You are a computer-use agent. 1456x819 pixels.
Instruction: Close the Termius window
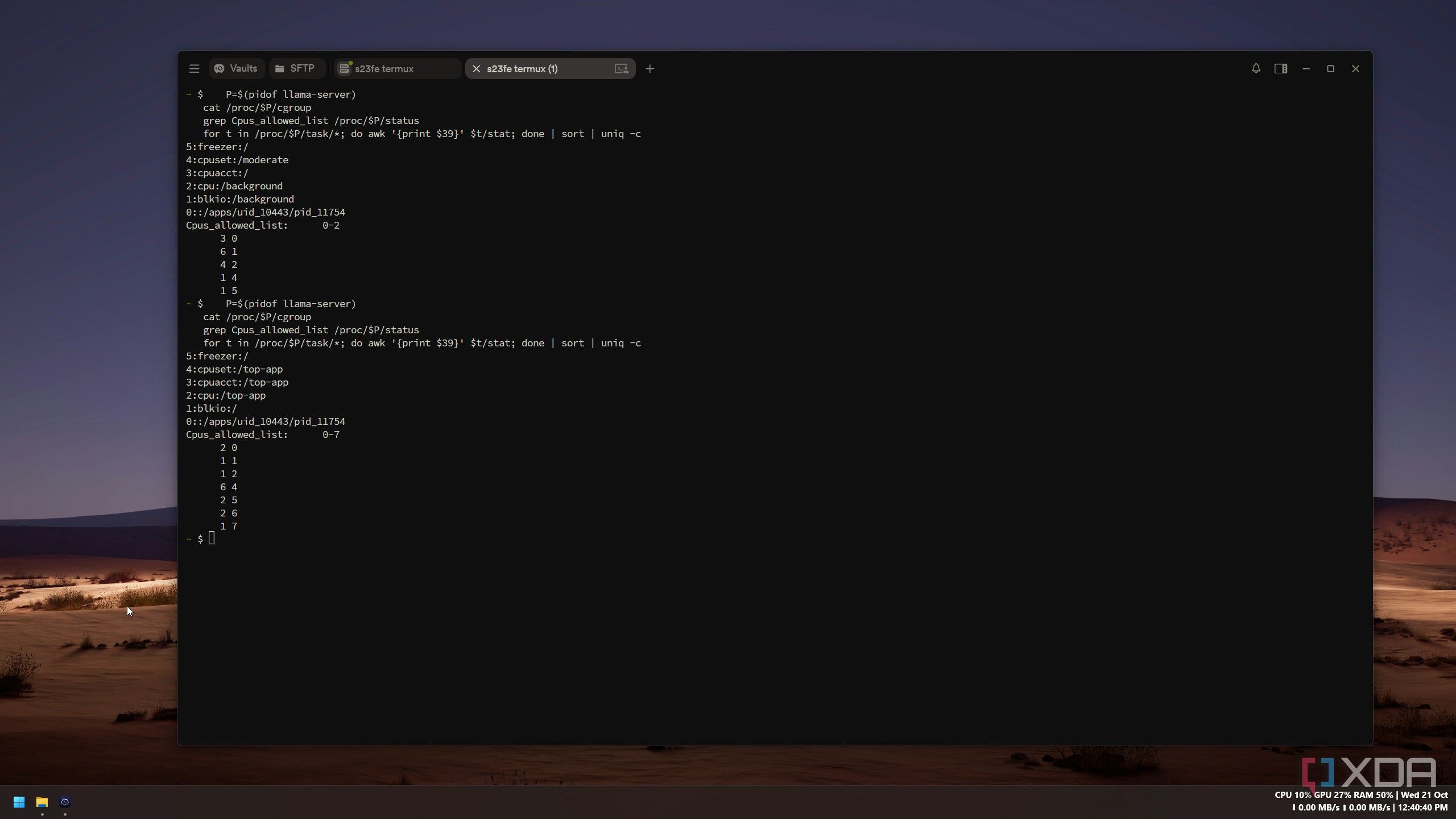(1356, 69)
